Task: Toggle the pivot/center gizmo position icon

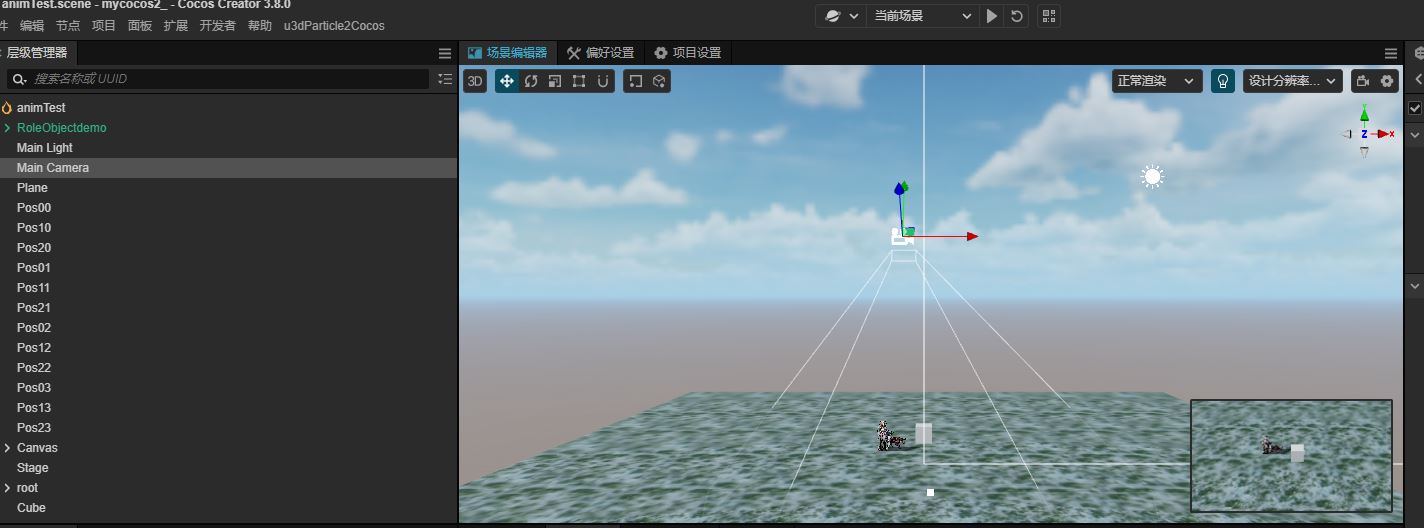Action: click(635, 81)
